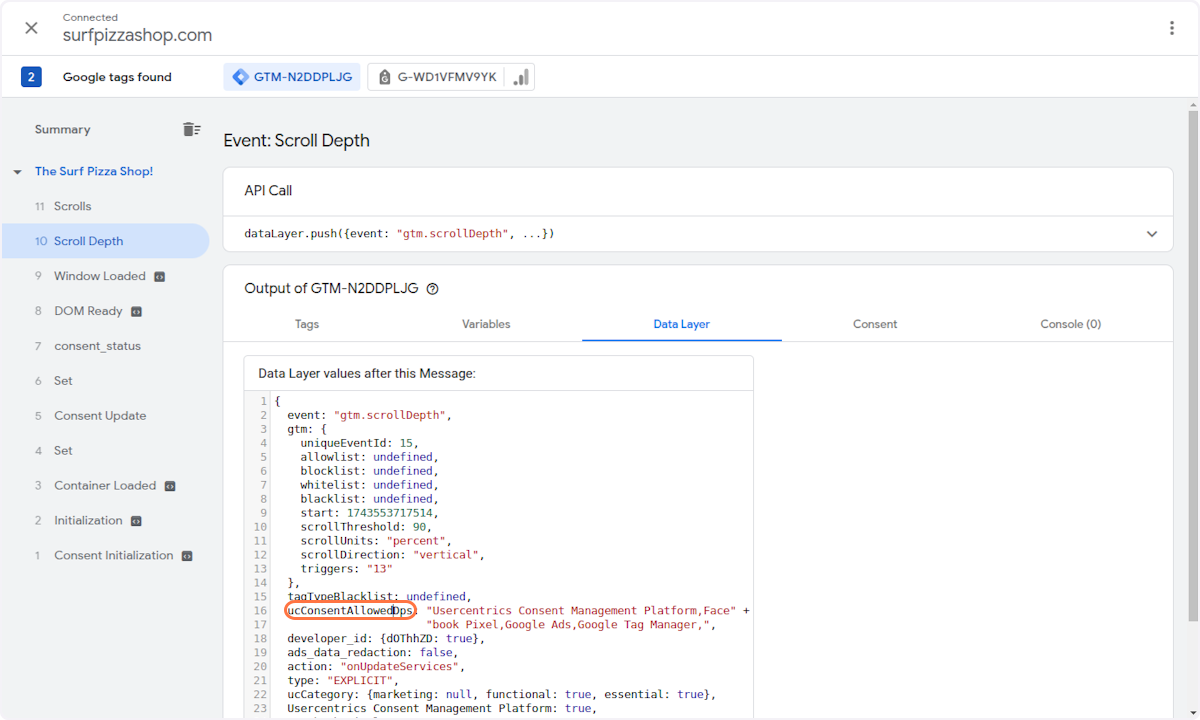This screenshot has height=720, width=1200.
Task: Click the code icon beside Container Loaded
Action: (x=170, y=486)
